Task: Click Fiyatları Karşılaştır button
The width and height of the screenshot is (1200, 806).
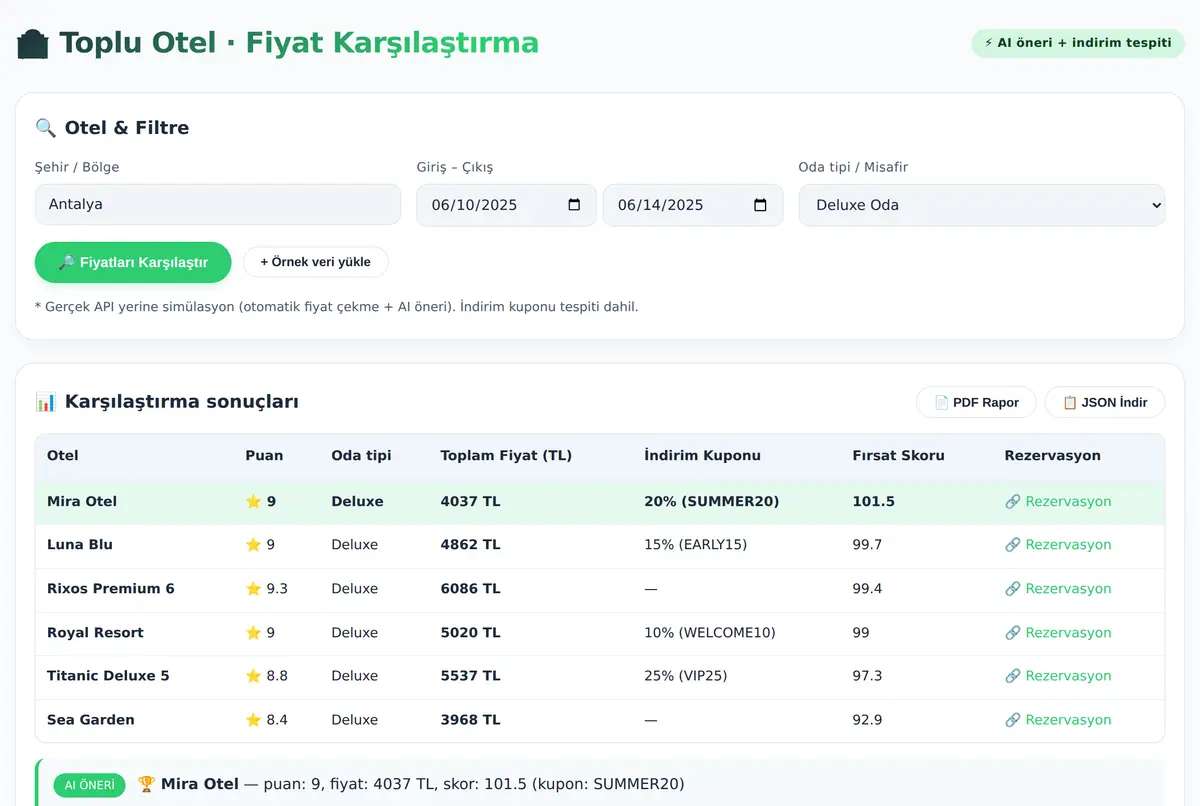Action: pyautogui.click(x=133, y=262)
